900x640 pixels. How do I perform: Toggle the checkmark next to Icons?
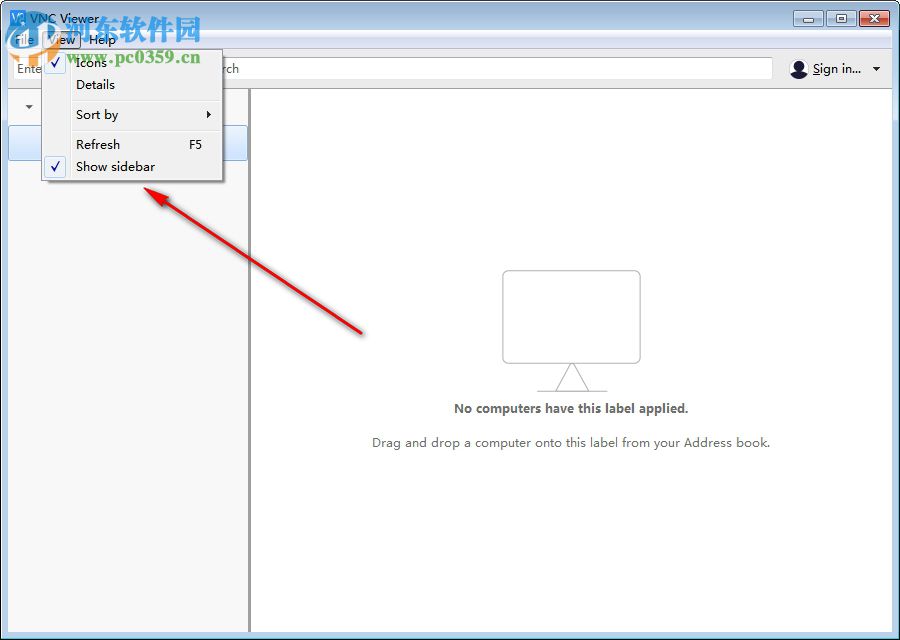coord(56,62)
